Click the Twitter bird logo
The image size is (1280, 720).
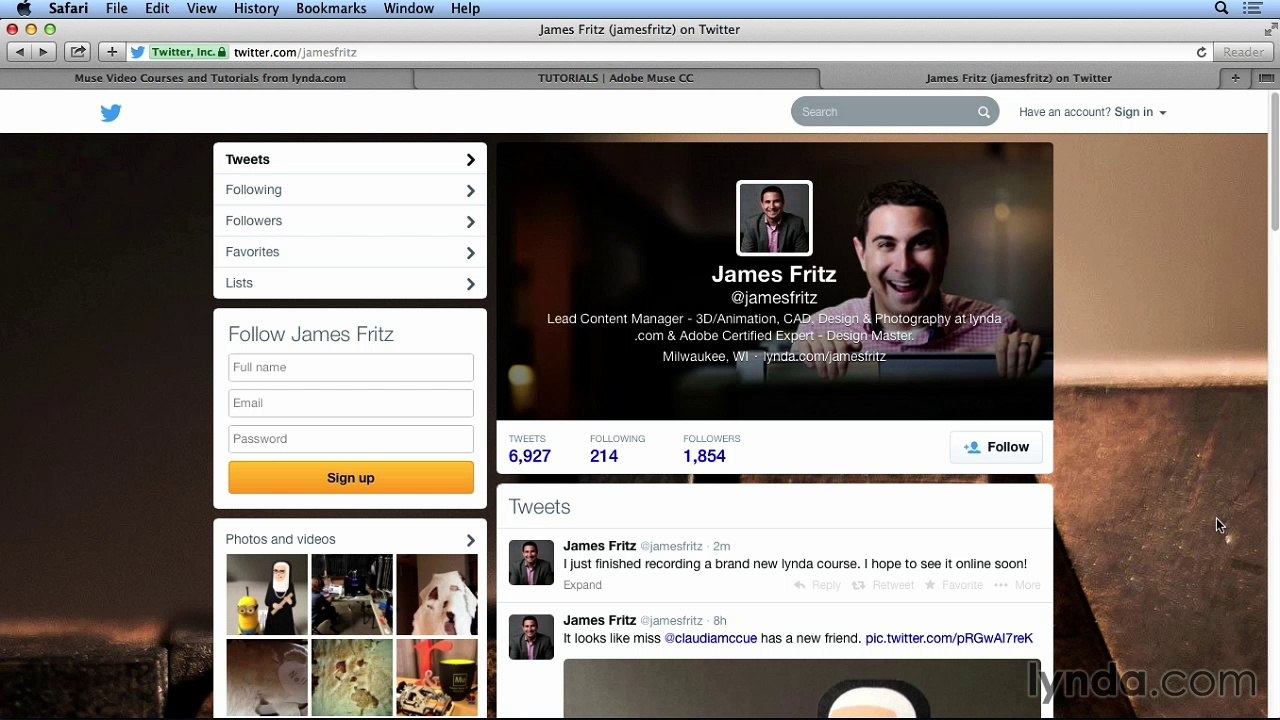[x=111, y=113]
